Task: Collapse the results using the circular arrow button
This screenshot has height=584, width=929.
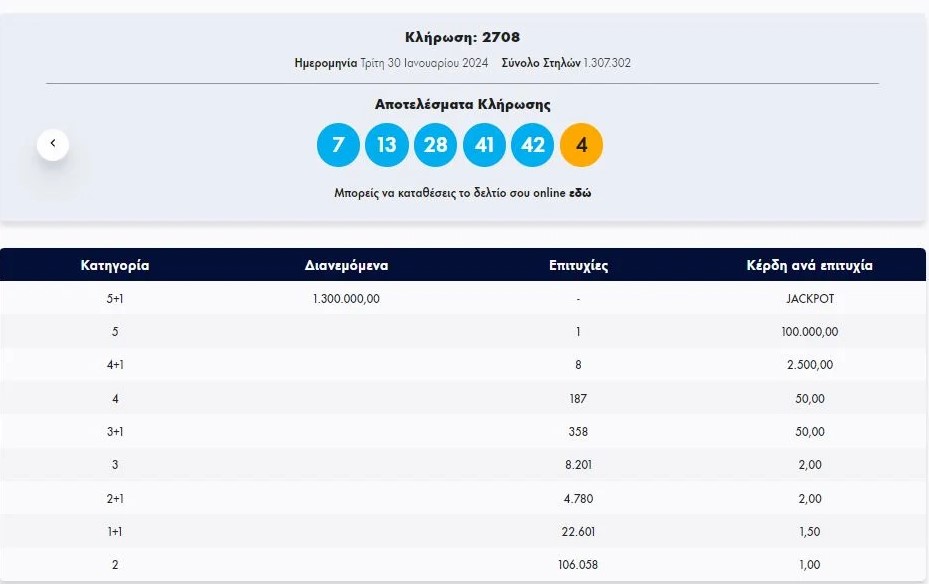Action: [53, 143]
